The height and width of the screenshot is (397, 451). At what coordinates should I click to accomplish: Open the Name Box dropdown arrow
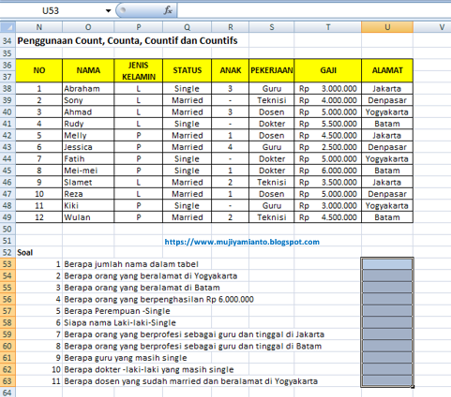[x=108, y=11]
